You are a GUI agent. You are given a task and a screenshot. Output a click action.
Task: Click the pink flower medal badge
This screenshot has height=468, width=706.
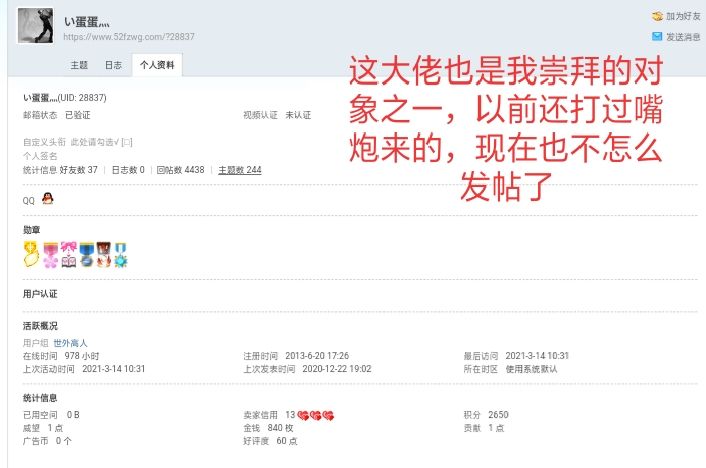click(x=50, y=255)
